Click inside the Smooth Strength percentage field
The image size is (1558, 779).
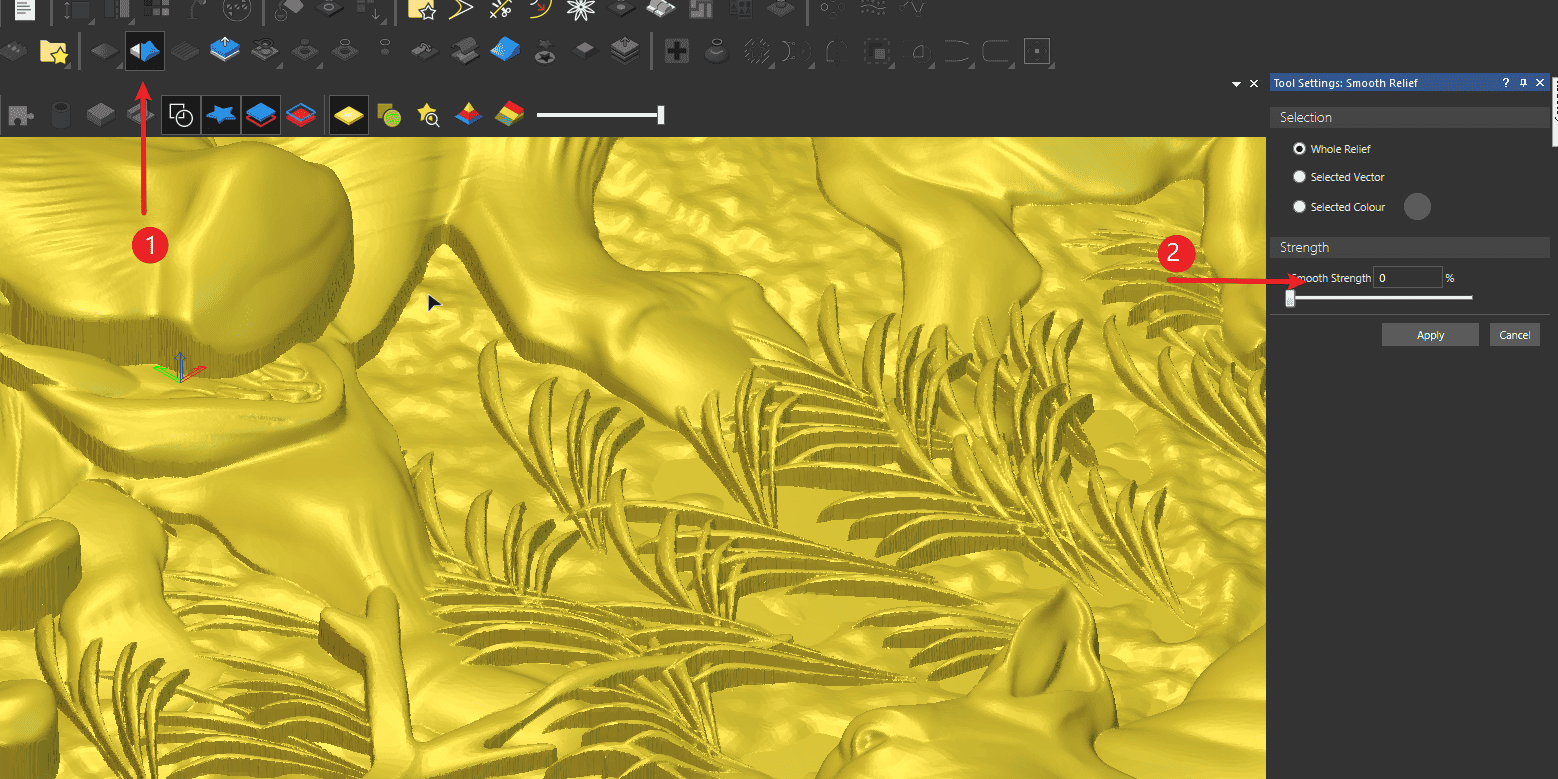(1407, 277)
